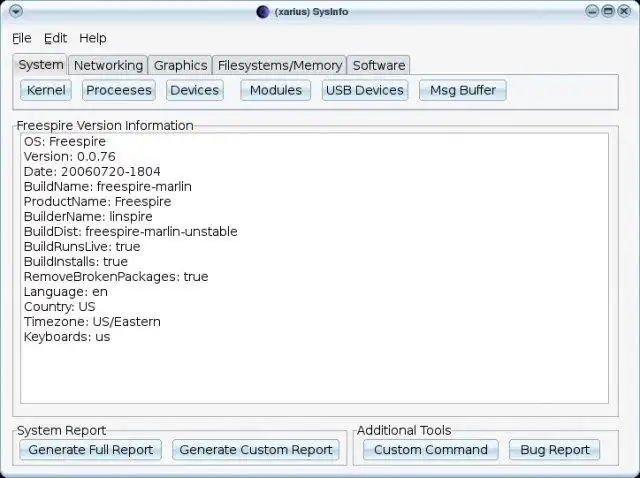Click the '(xarius) SysInfo' window title

(311, 12)
